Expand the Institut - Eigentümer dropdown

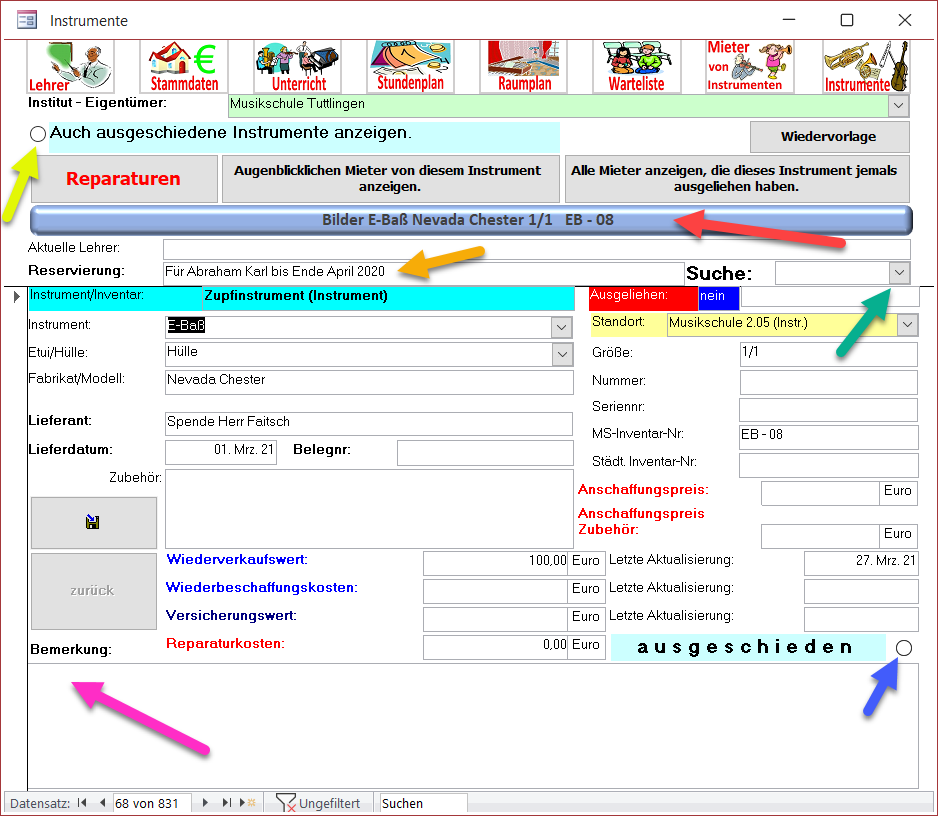[898, 105]
